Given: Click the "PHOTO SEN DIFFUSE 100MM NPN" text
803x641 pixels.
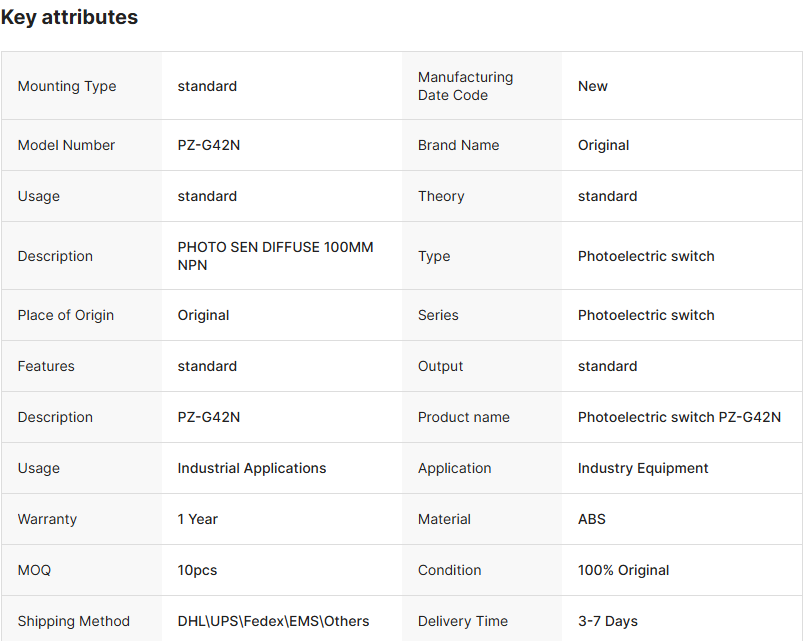Looking at the screenshot, I should (x=275, y=256).
